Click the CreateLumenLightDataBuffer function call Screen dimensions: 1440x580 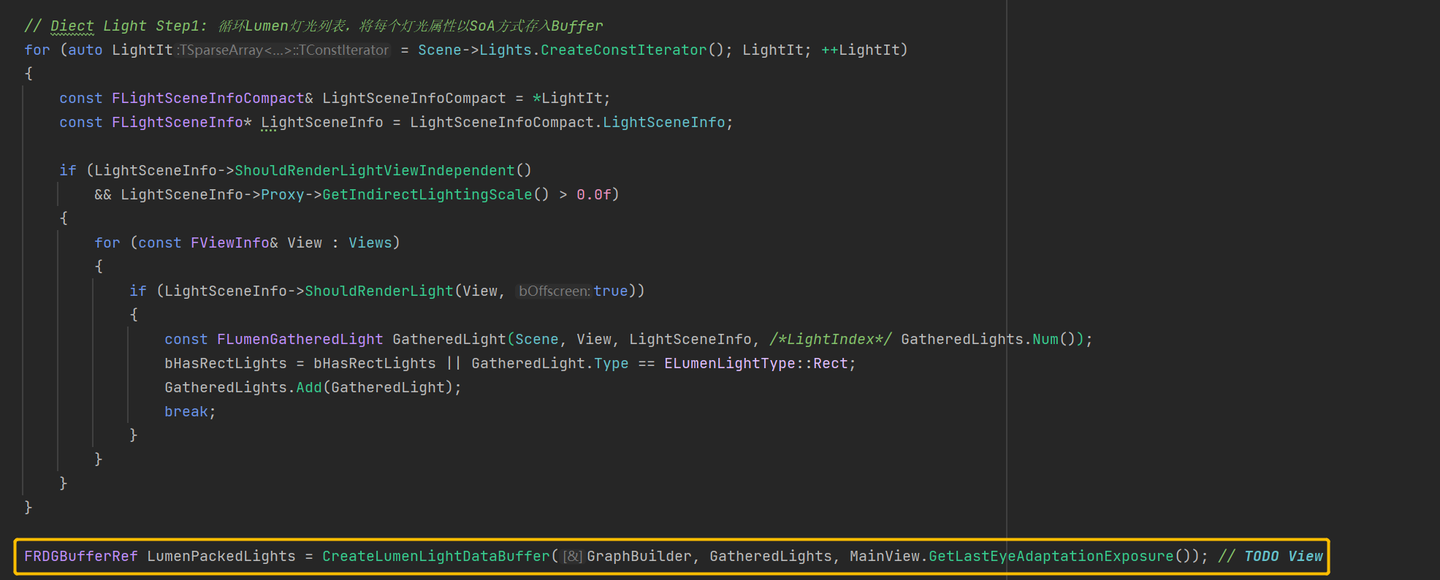436,556
